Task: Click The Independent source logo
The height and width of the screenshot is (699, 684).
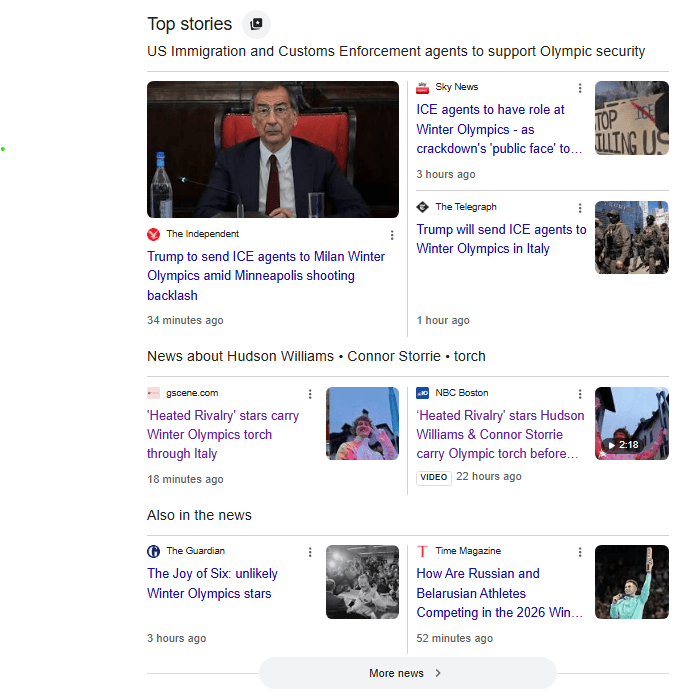Action: point(154,234)
